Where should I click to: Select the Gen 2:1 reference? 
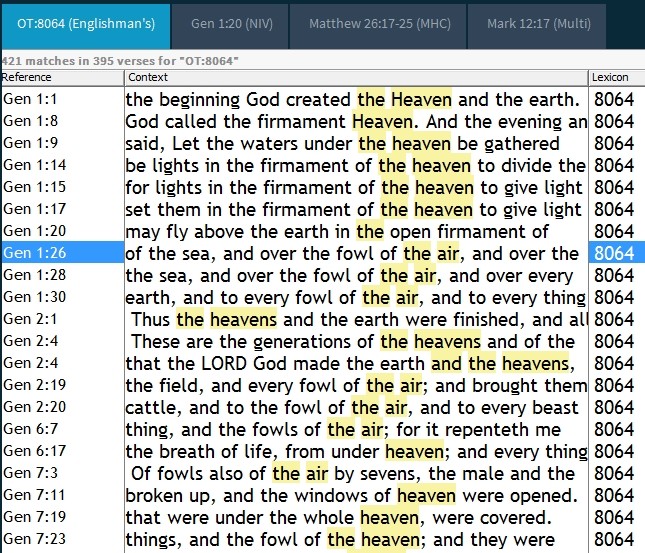pyautogui.click(x=30, y=319)
